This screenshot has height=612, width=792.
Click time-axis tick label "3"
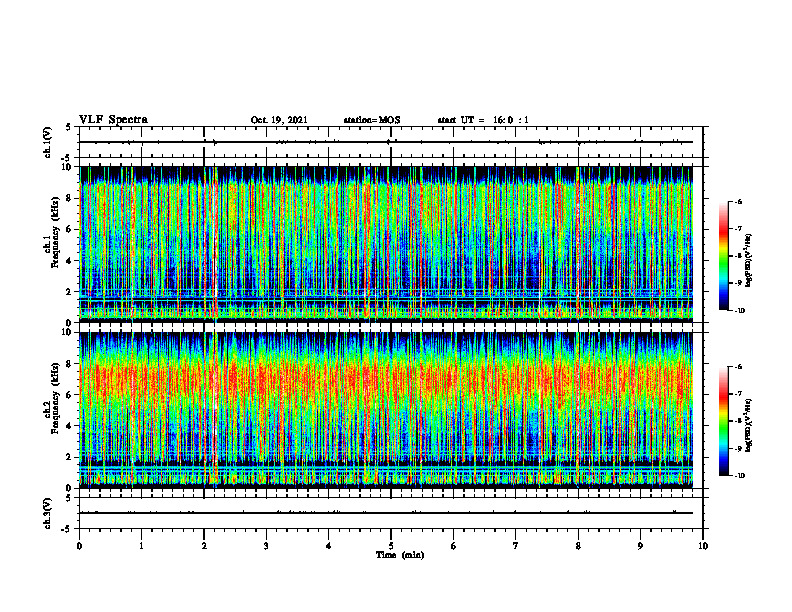pyautogui.click(x=266, y=546)
